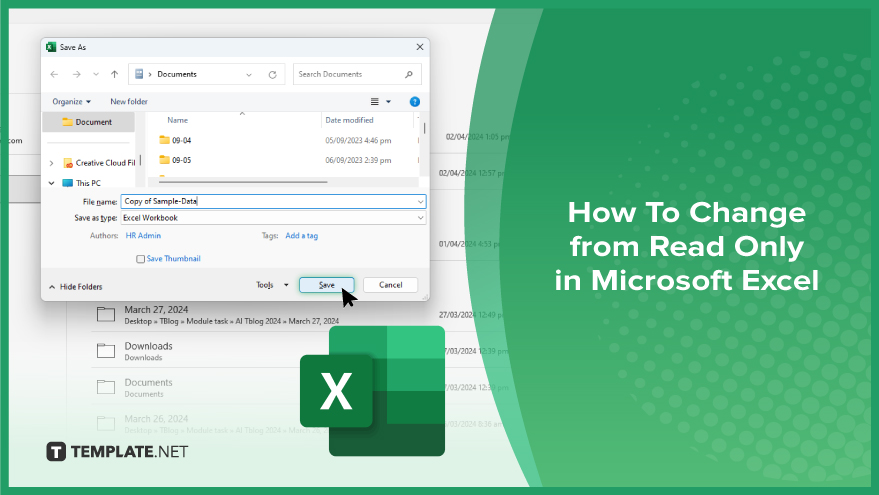
Task: Open the Organize menu
Action: point(71,101)
